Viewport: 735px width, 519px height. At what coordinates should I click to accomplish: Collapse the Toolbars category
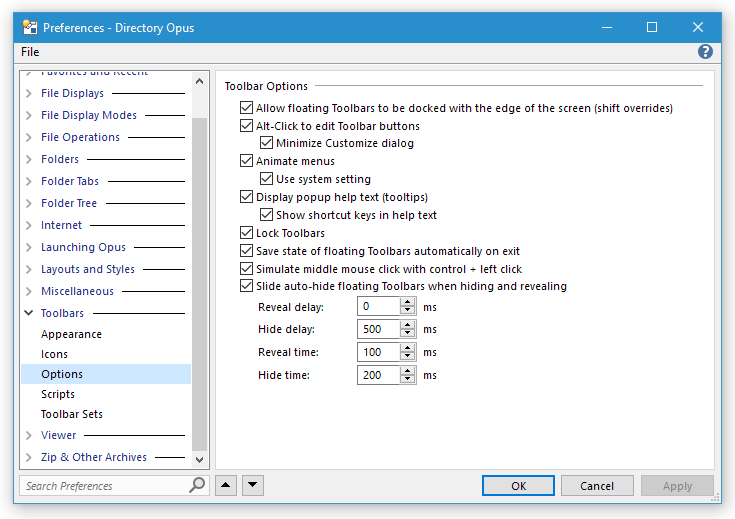pos(29,313)
